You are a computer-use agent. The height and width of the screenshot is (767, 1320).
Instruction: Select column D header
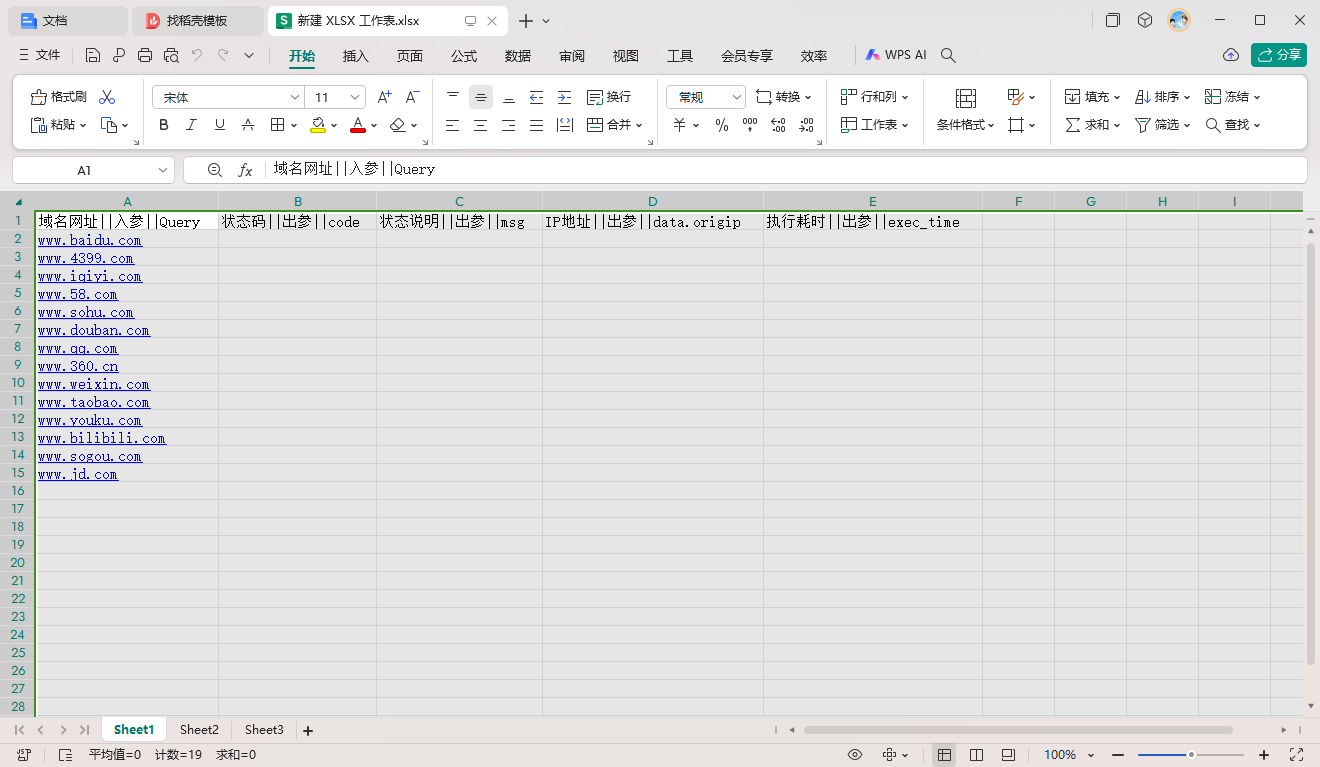[653, 202]
